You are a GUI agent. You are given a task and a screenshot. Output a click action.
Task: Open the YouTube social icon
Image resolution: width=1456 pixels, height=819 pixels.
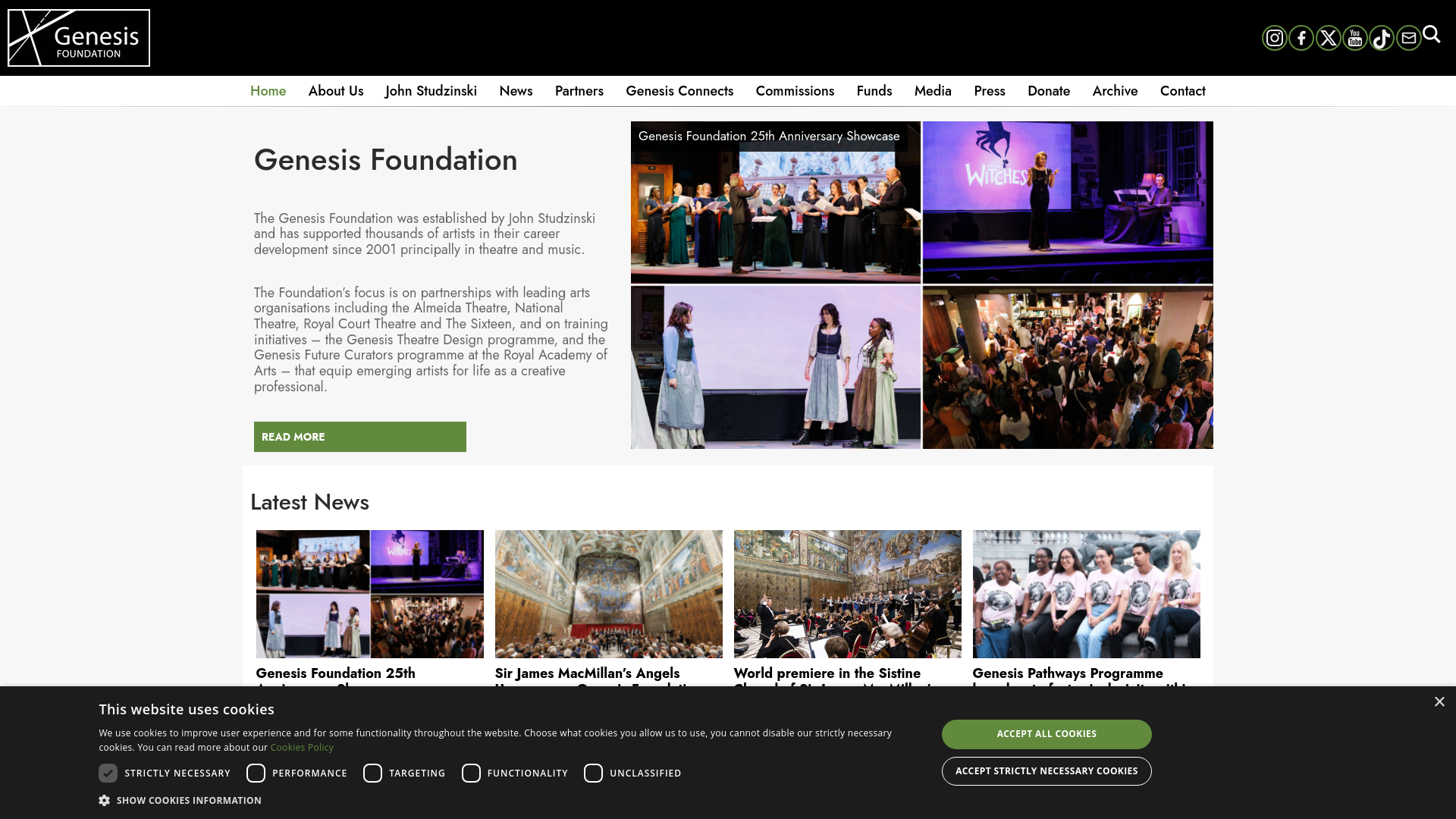click(1355, 38)
